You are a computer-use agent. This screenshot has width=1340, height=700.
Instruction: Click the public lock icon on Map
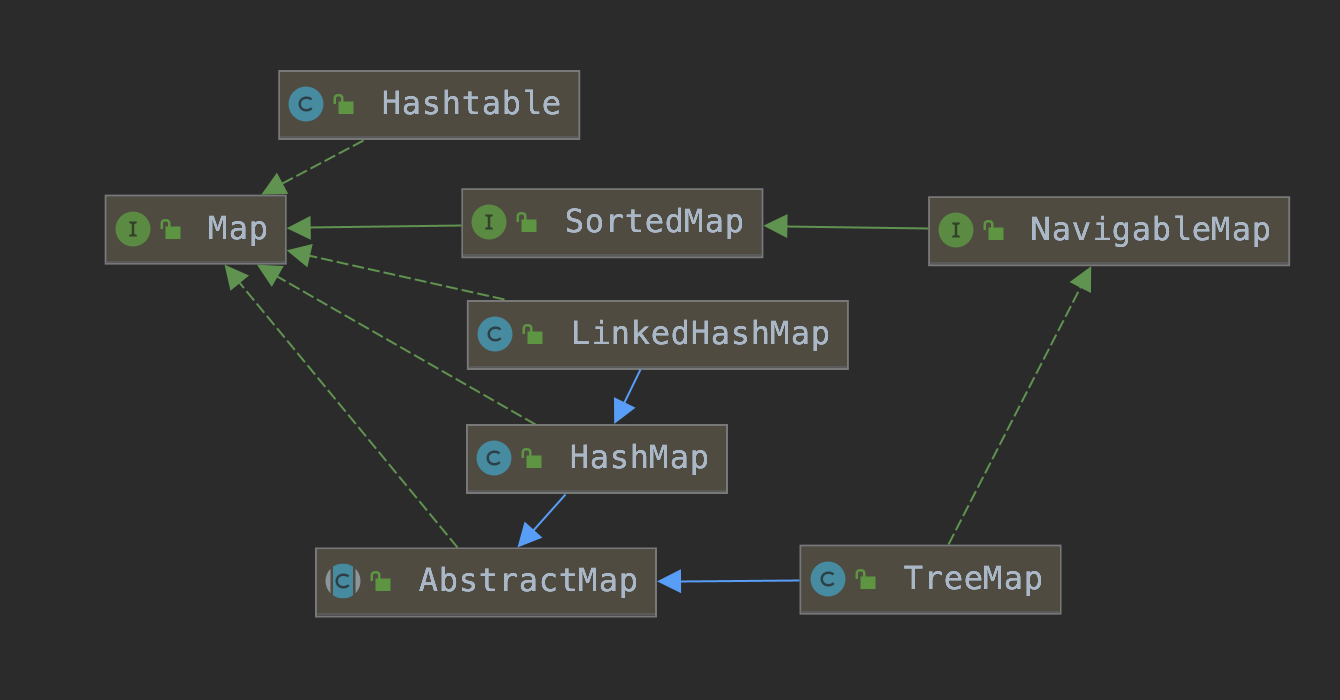coord(171,230)
